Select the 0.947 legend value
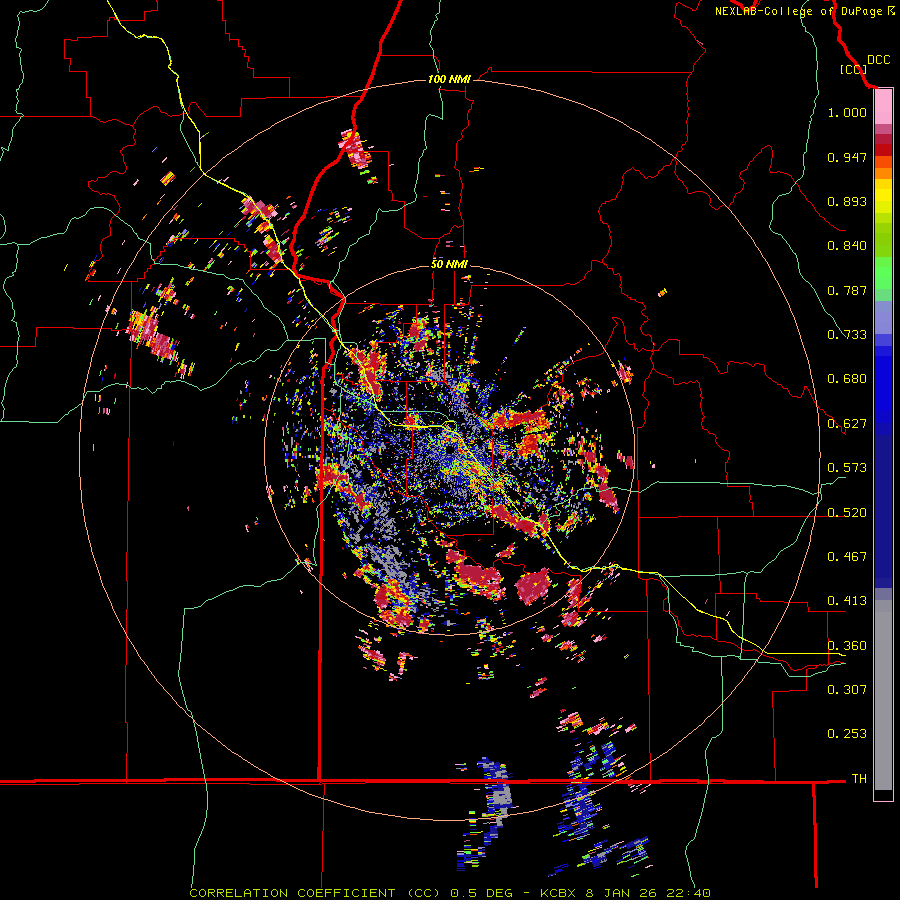 pyautogui.click(x=847, y=157)
